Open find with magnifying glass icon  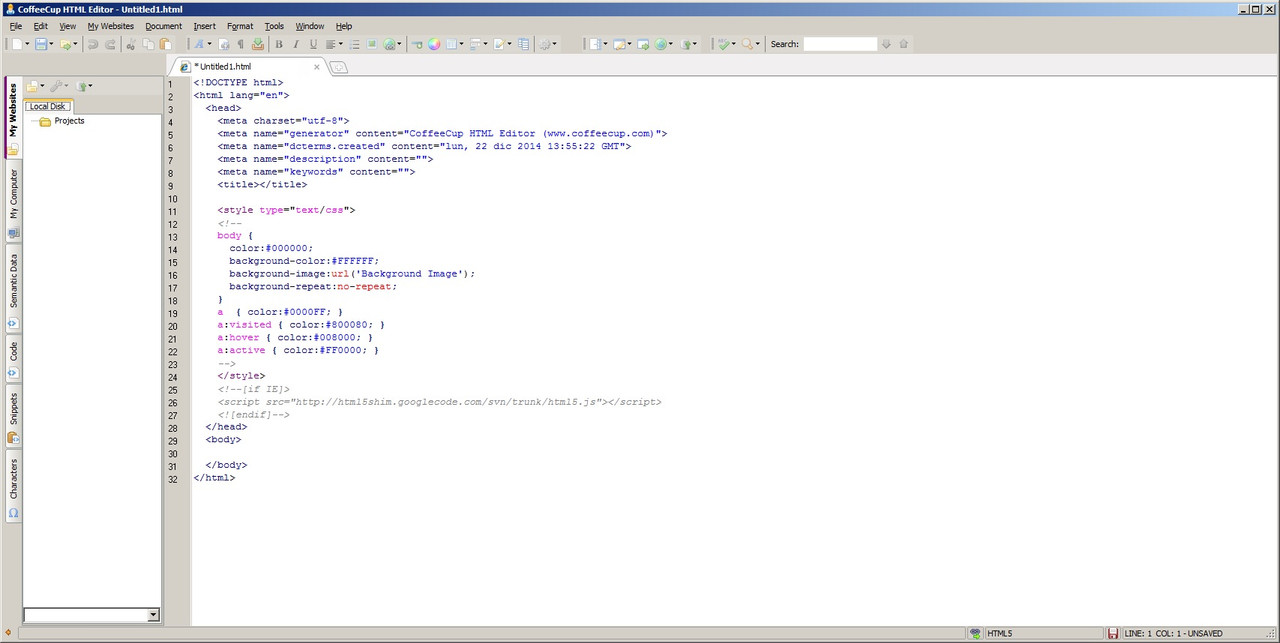(x=747, y=44)
